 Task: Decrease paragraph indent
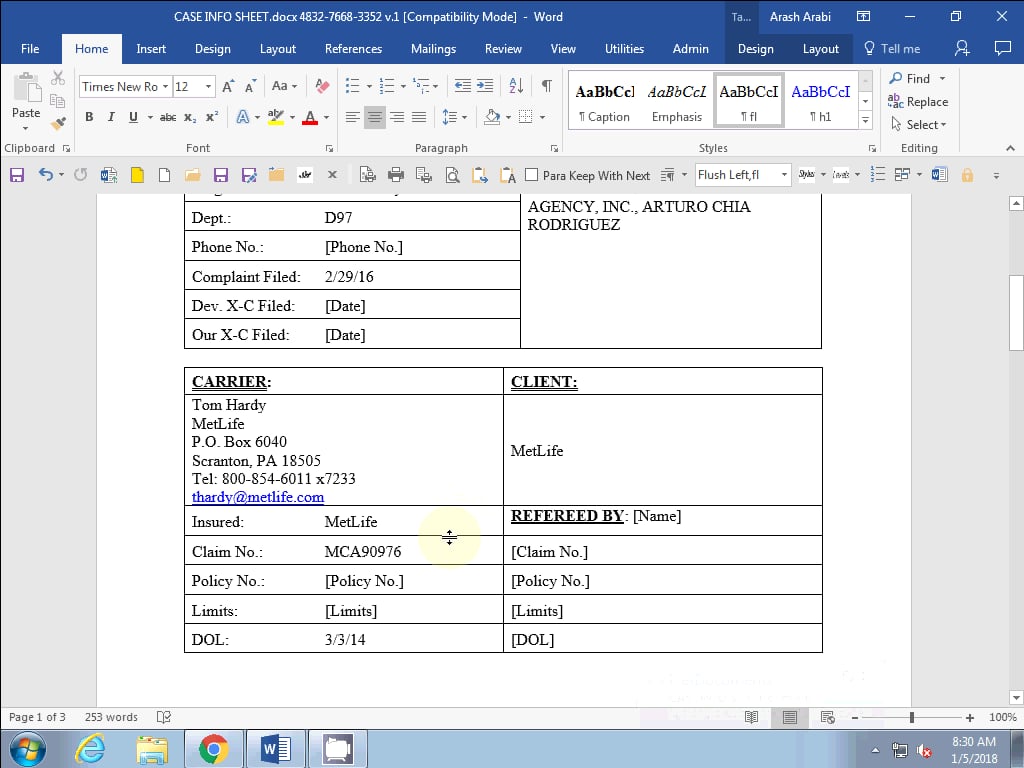tap(462, 86)
